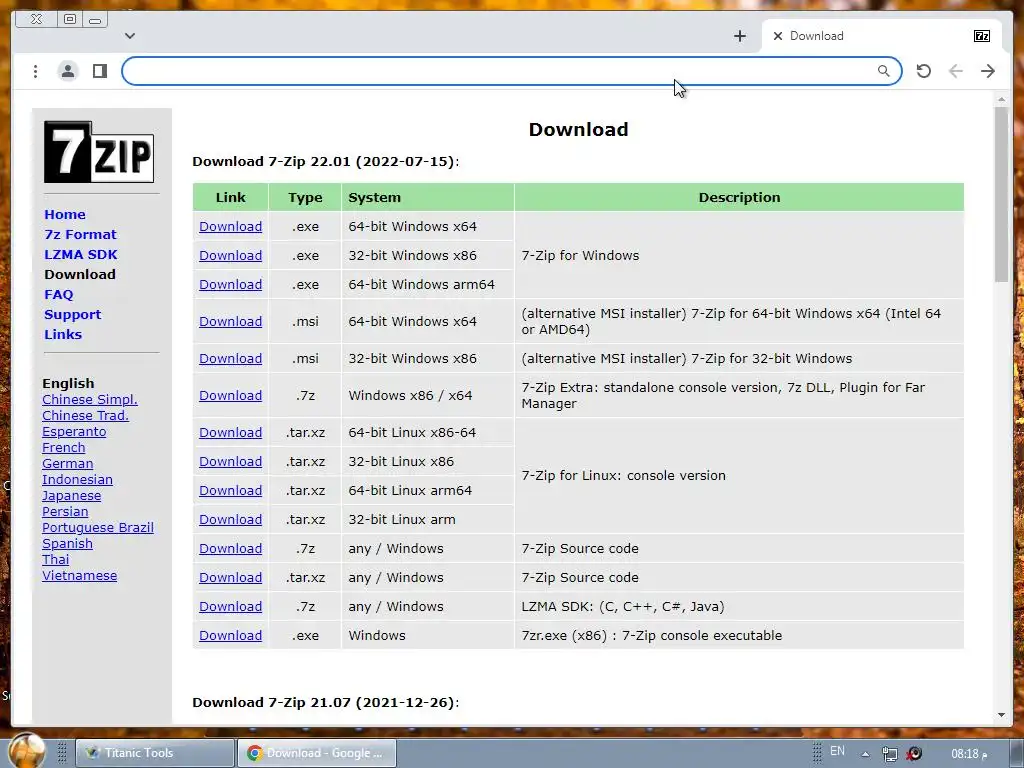This screenshot has width=1024, height=768.
Task: Click the page scrollbar thumb
Action: 1001,195
